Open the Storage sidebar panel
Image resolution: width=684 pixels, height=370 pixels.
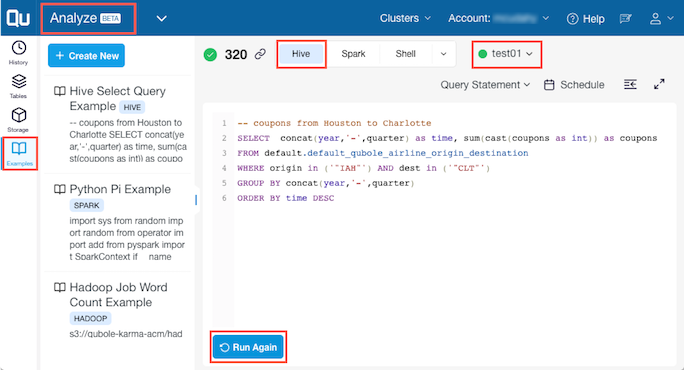pyautogui.click(x=18, y=120)
